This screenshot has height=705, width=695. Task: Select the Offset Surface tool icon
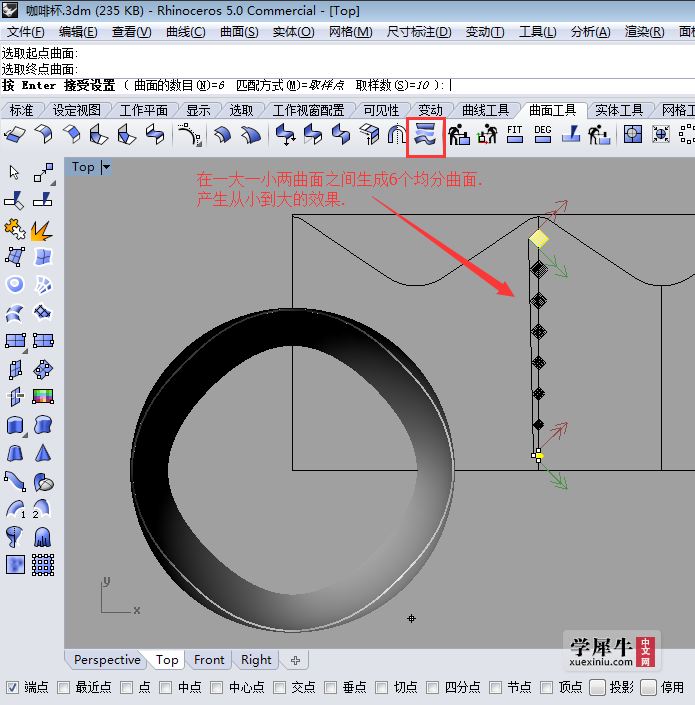(x=223, y=134)
